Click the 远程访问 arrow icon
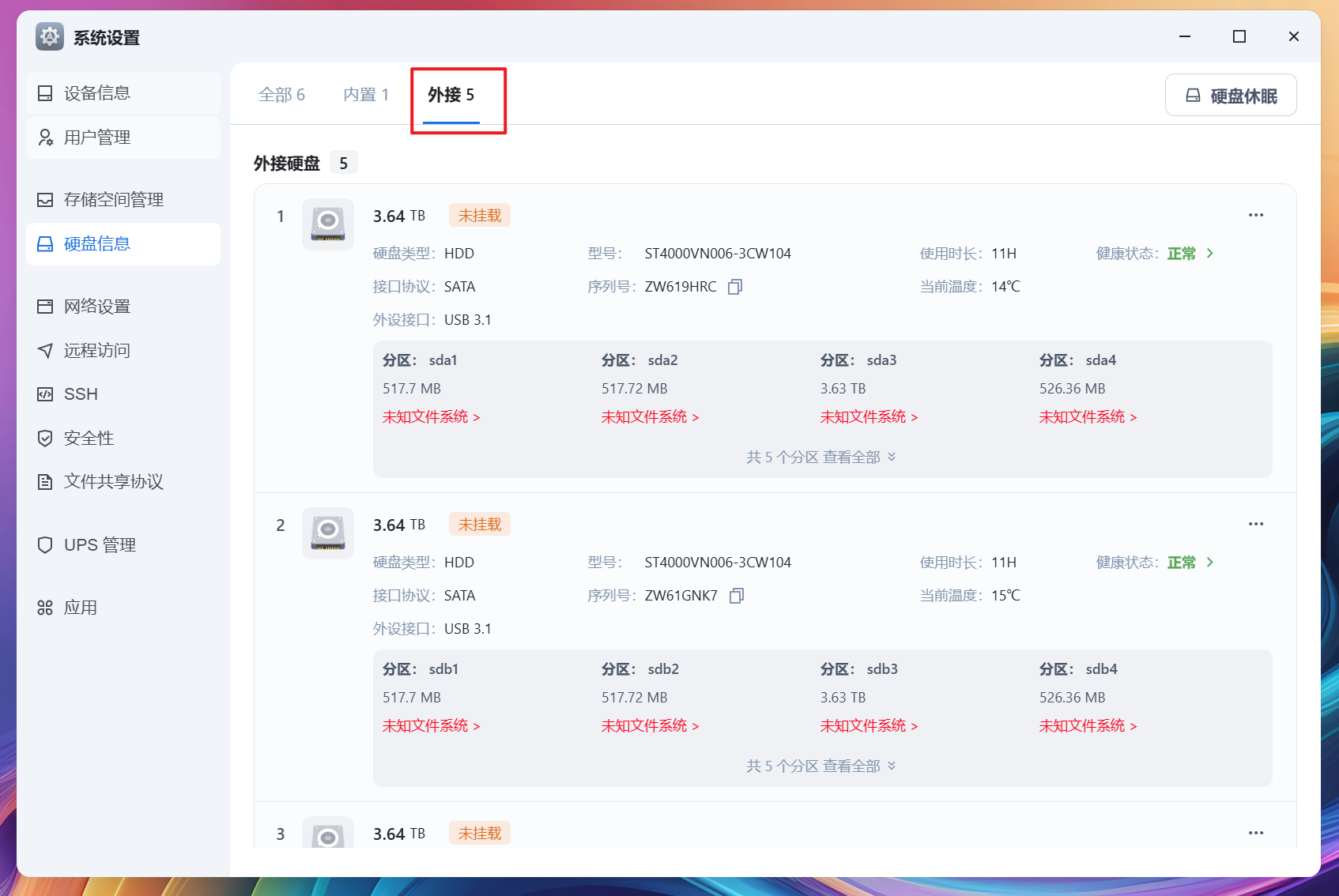 pos(45,351)
